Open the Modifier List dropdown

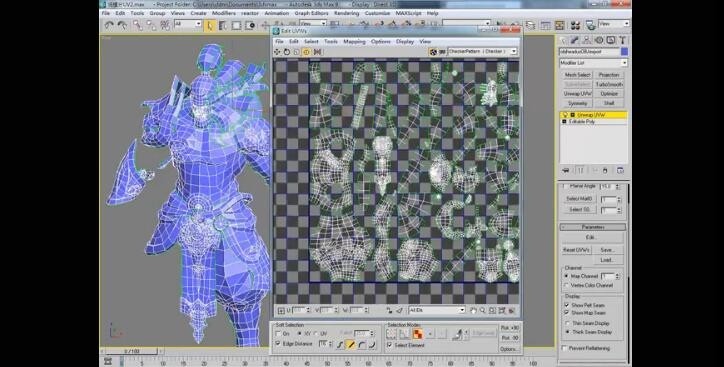tap(593, 63)
